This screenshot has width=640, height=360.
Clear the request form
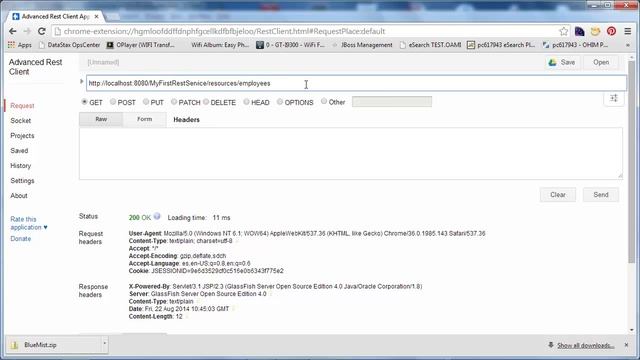pyautogui.click(x=558, y=195)
